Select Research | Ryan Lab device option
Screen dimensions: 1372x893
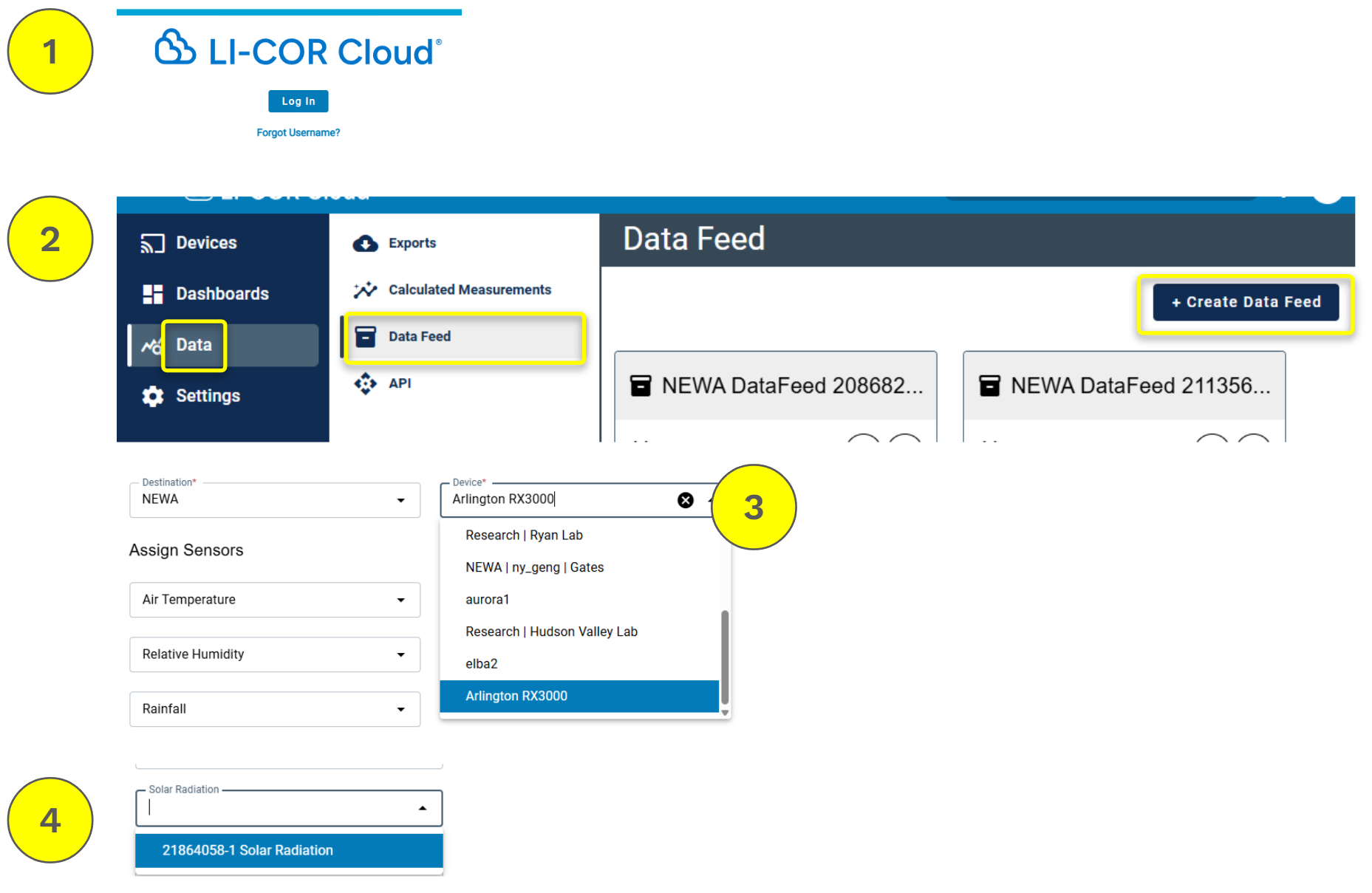(x=579, y=536)
